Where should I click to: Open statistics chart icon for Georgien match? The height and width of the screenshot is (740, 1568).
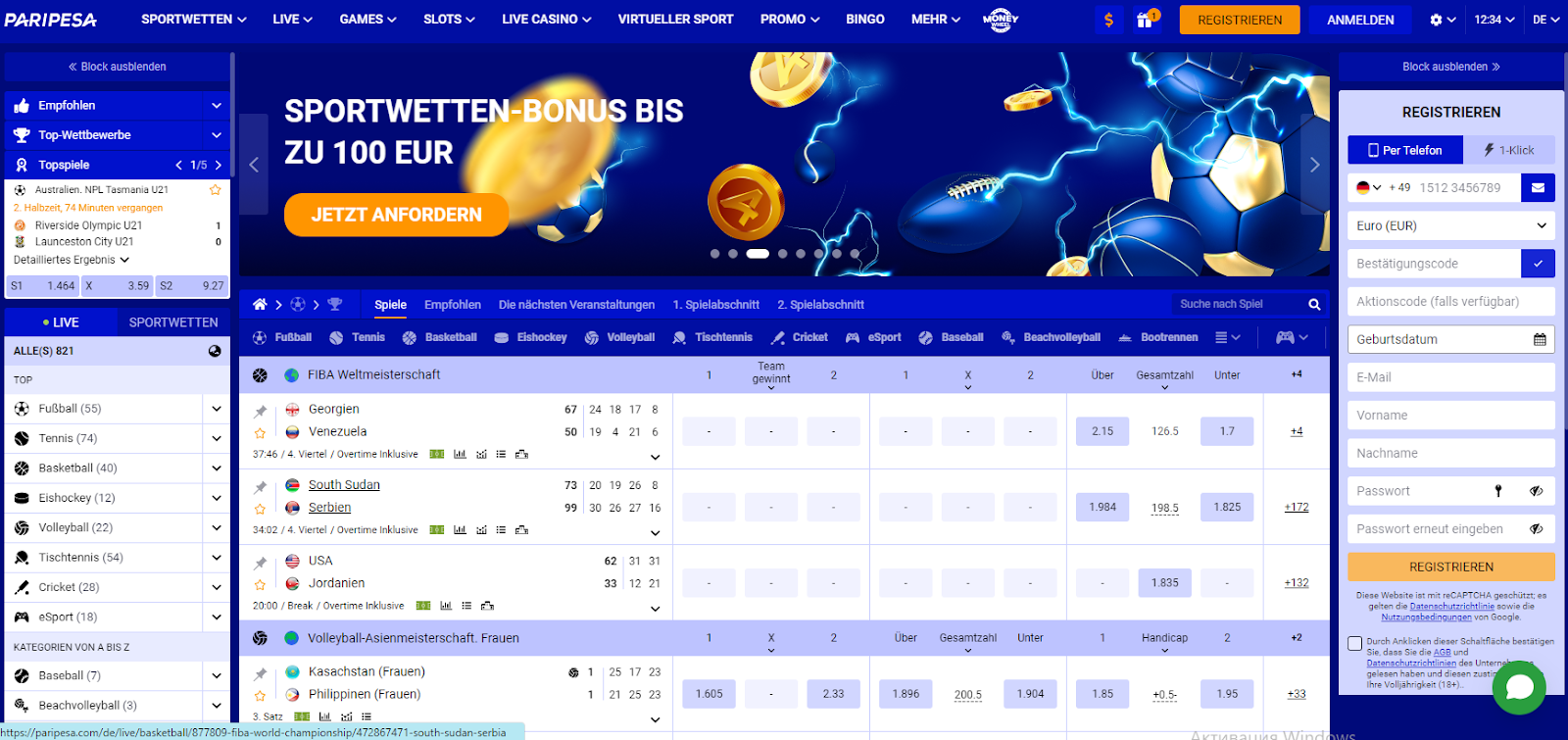460,454
